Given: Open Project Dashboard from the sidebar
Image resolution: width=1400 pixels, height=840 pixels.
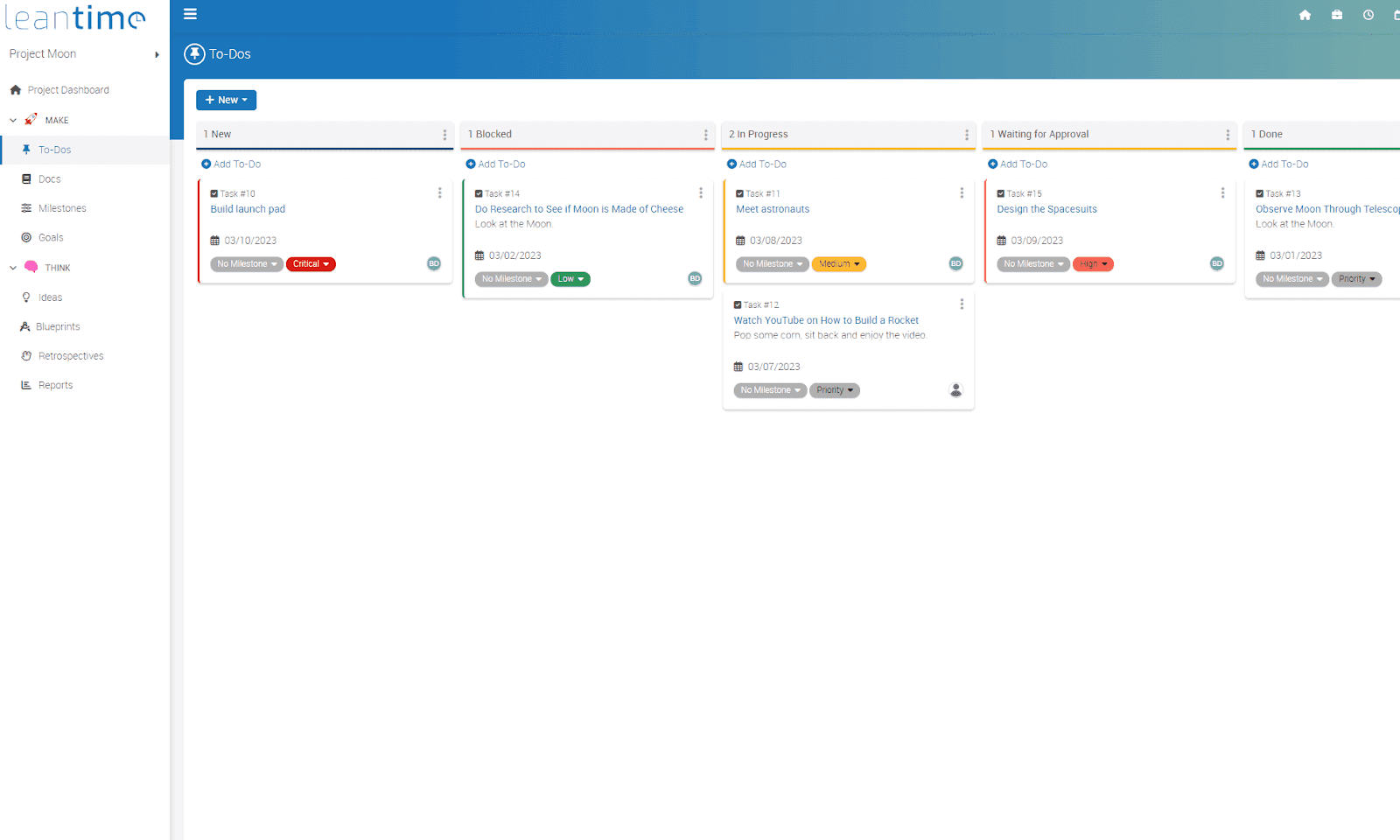Looking at the screenshot, I should pos(67,89).
